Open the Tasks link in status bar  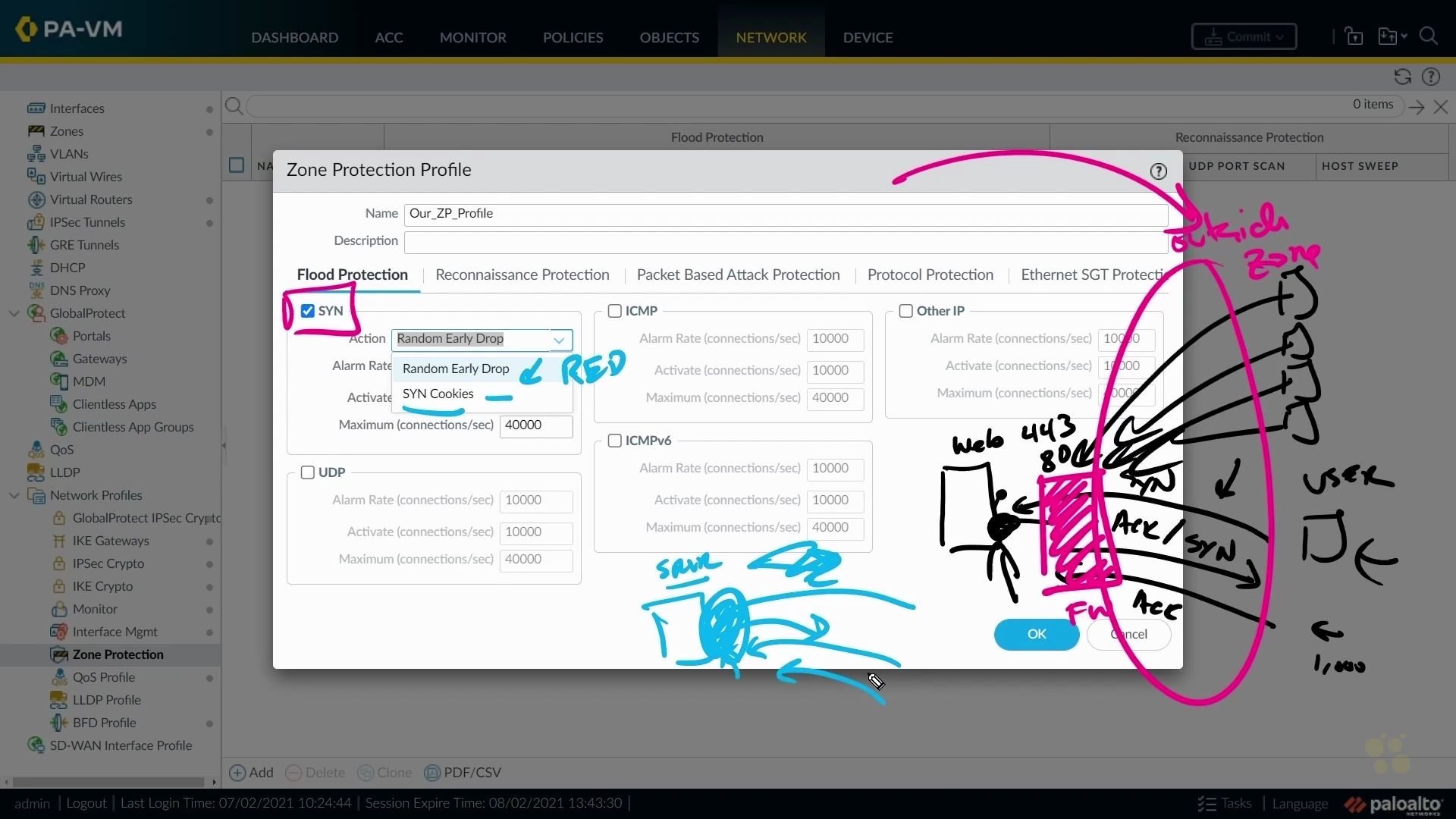coord(1225,803)
